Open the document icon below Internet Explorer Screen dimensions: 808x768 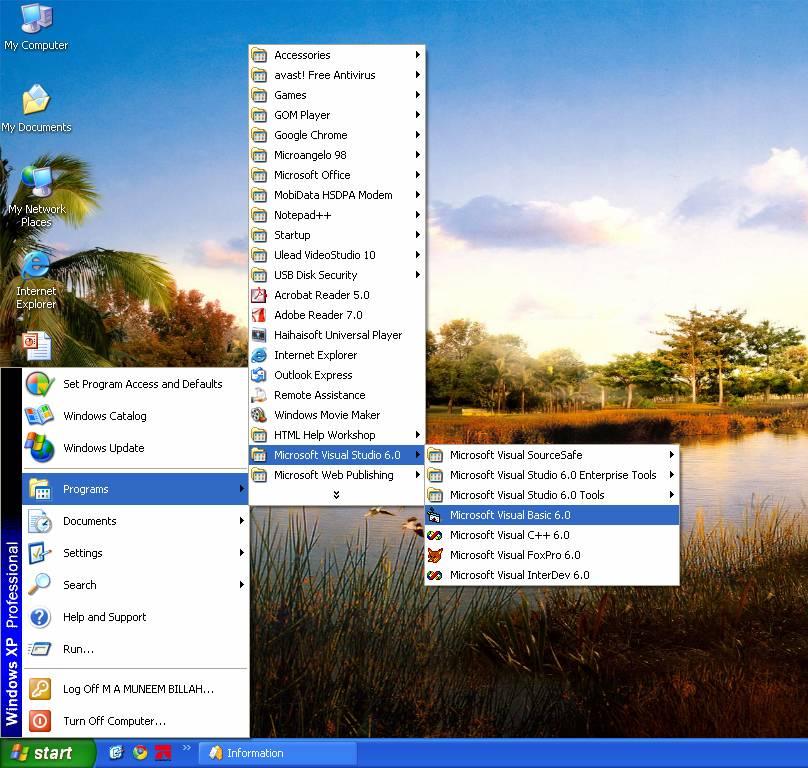[x=37, y=345]
